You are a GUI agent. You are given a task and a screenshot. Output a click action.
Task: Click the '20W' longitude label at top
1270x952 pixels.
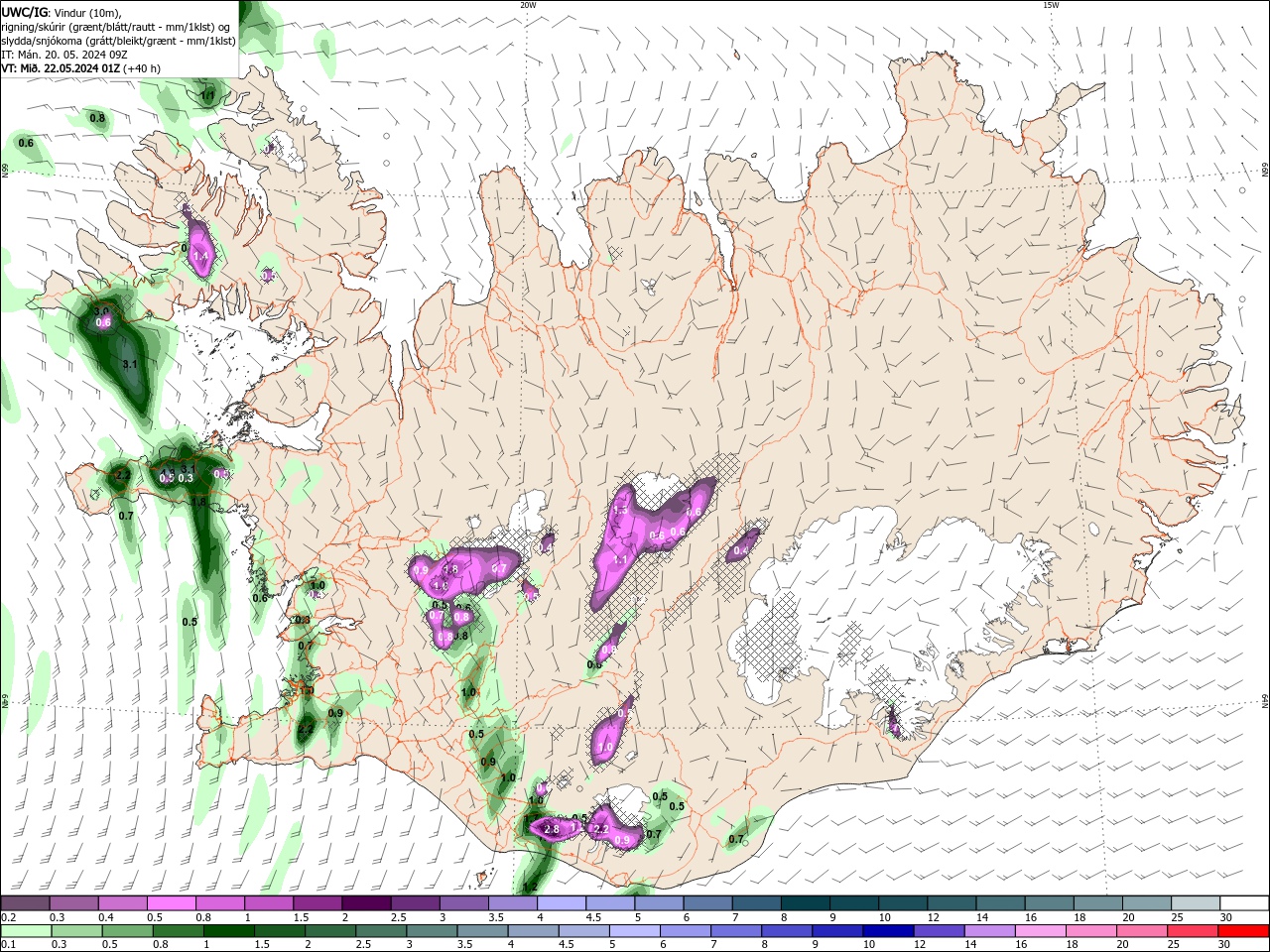coord(528,5)
